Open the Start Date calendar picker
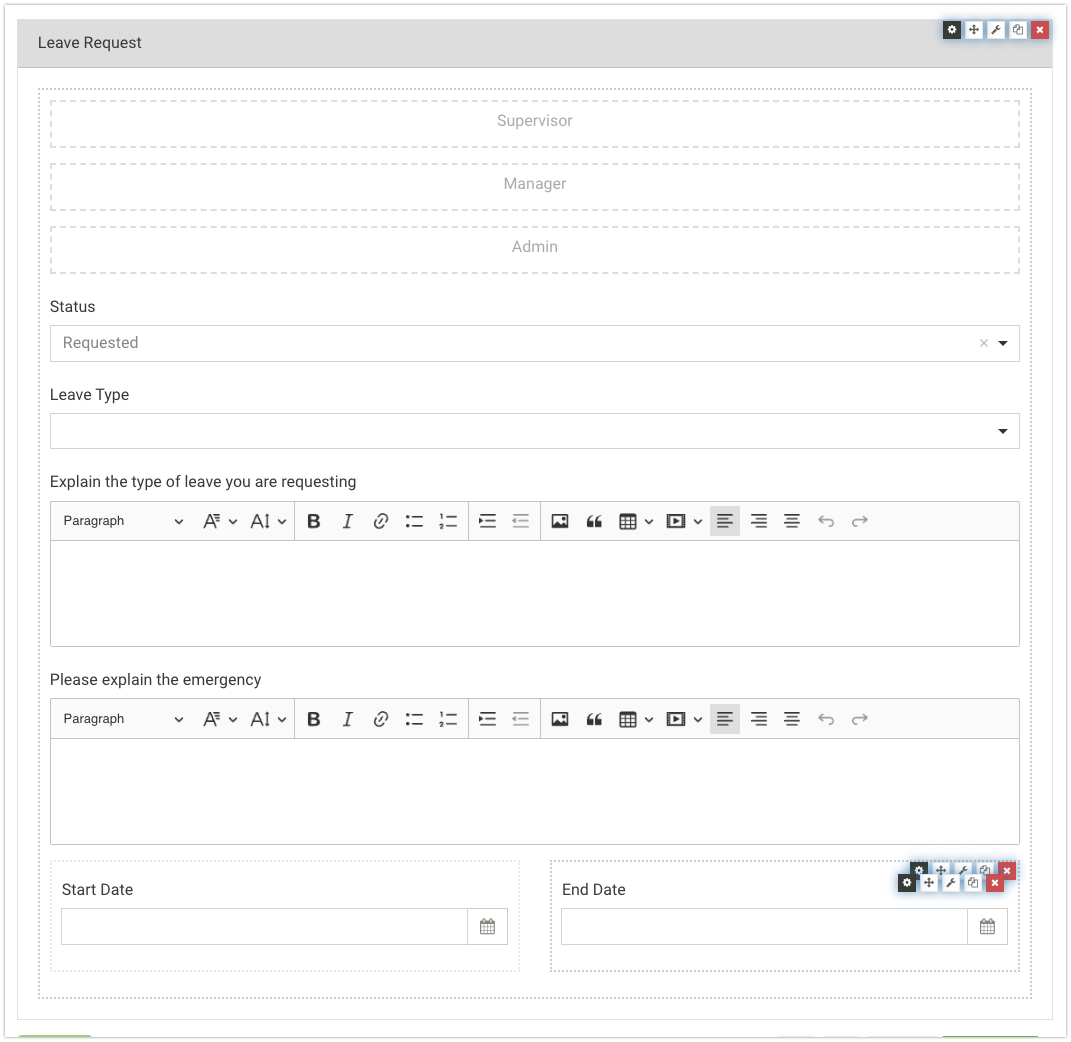The width and height of the screenshot is (1071, 1042). click(487, 927)
